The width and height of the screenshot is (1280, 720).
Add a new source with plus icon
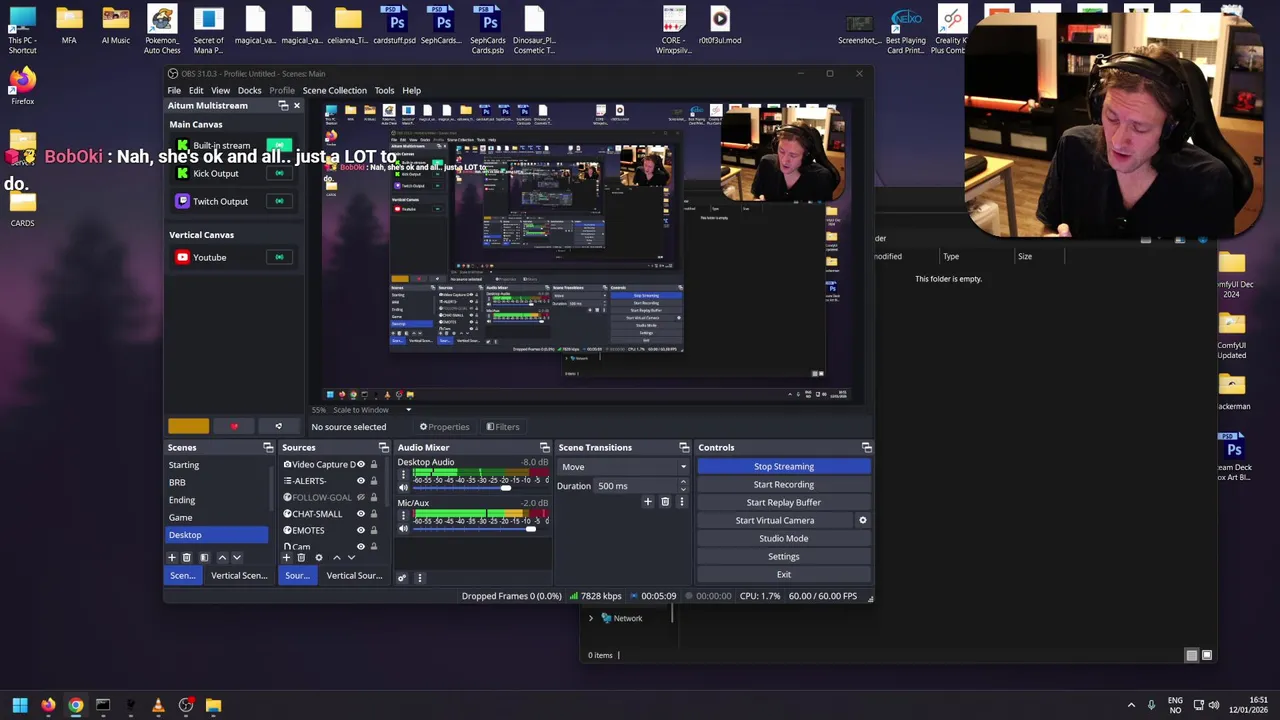click(286, 557)
